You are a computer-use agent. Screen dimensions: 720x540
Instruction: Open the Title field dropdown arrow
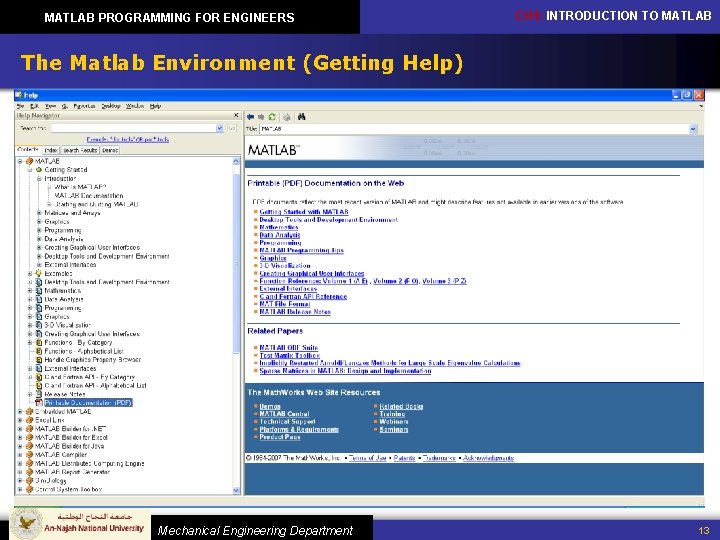coord(693,129)
